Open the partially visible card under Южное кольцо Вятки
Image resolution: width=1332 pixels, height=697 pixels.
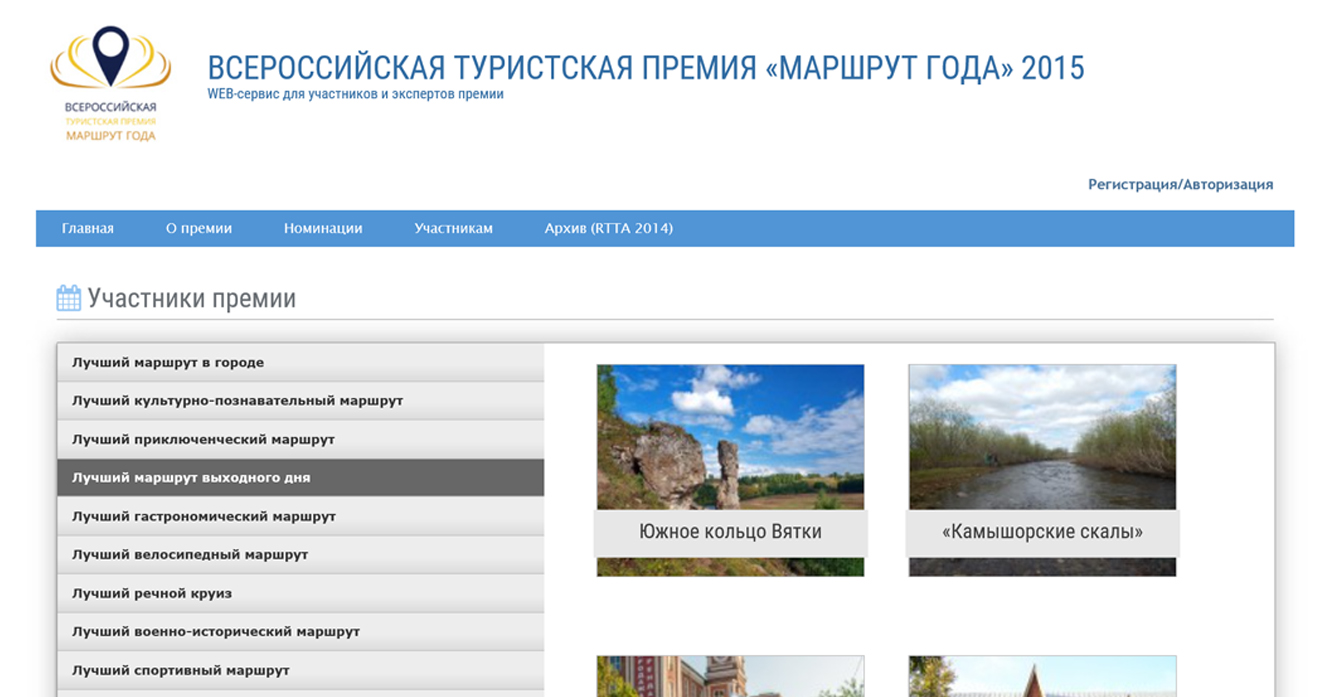pyautogui.click(x=731, y=676)
